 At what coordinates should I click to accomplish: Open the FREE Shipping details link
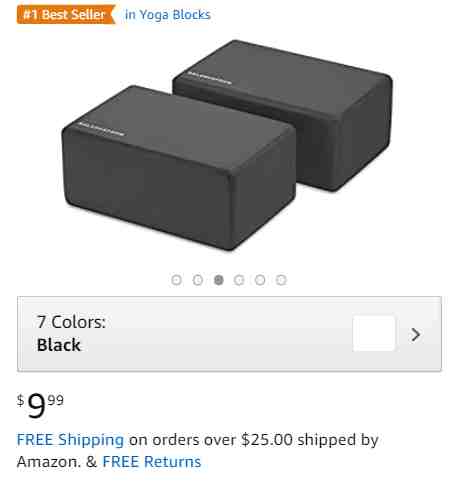(70, 440)
